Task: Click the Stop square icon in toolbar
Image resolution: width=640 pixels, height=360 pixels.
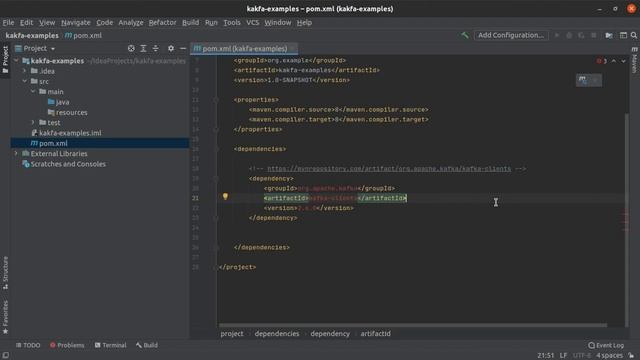Action: point(593,36)
